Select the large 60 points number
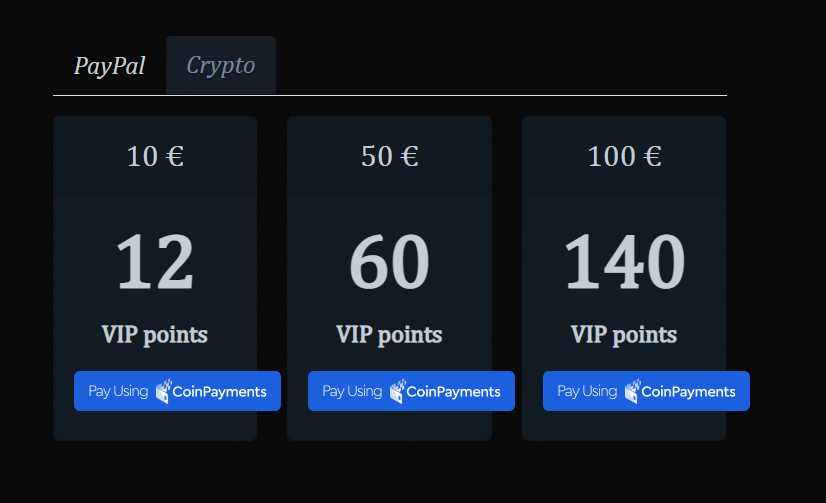Image resolution: width=826 pixels, height=503 pixels. click(x=389, y=262)
